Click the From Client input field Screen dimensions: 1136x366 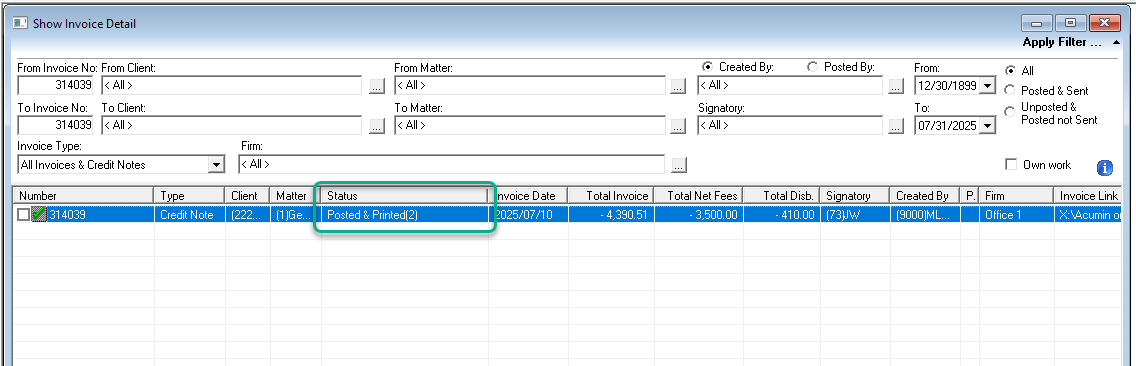(x=232, y=86)
